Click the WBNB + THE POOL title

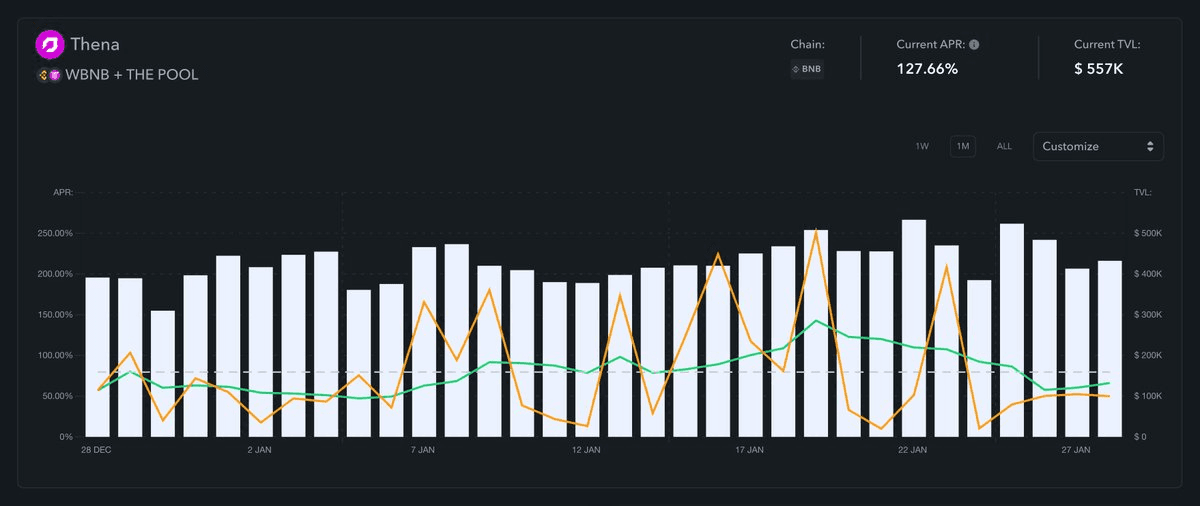tap(132, 75)
